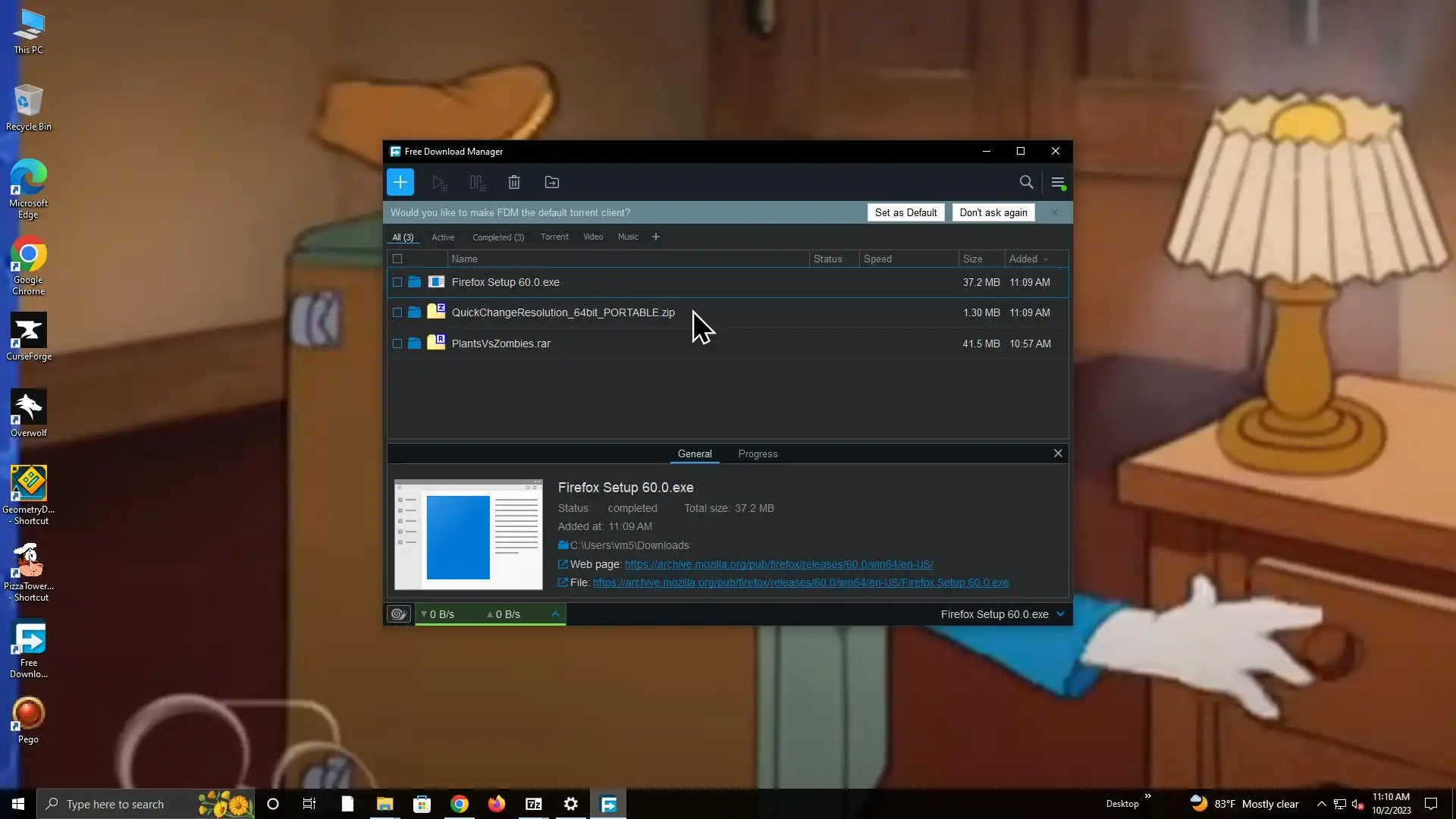1456x819 pixels.
Task: Open the hamburger main menu icon
Action: (1058, 182)
